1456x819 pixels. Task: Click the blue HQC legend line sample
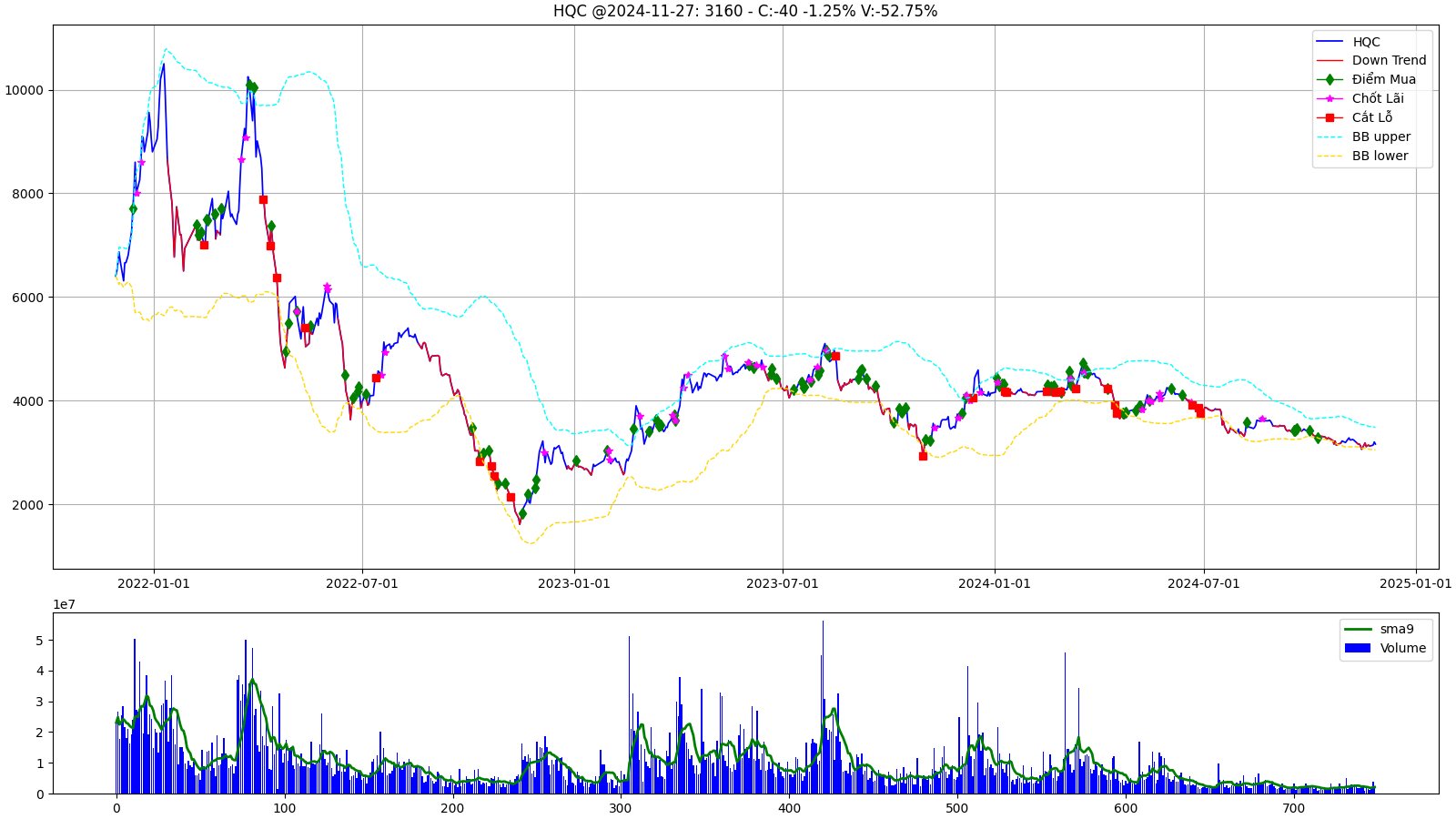[x=1330, y=42]
